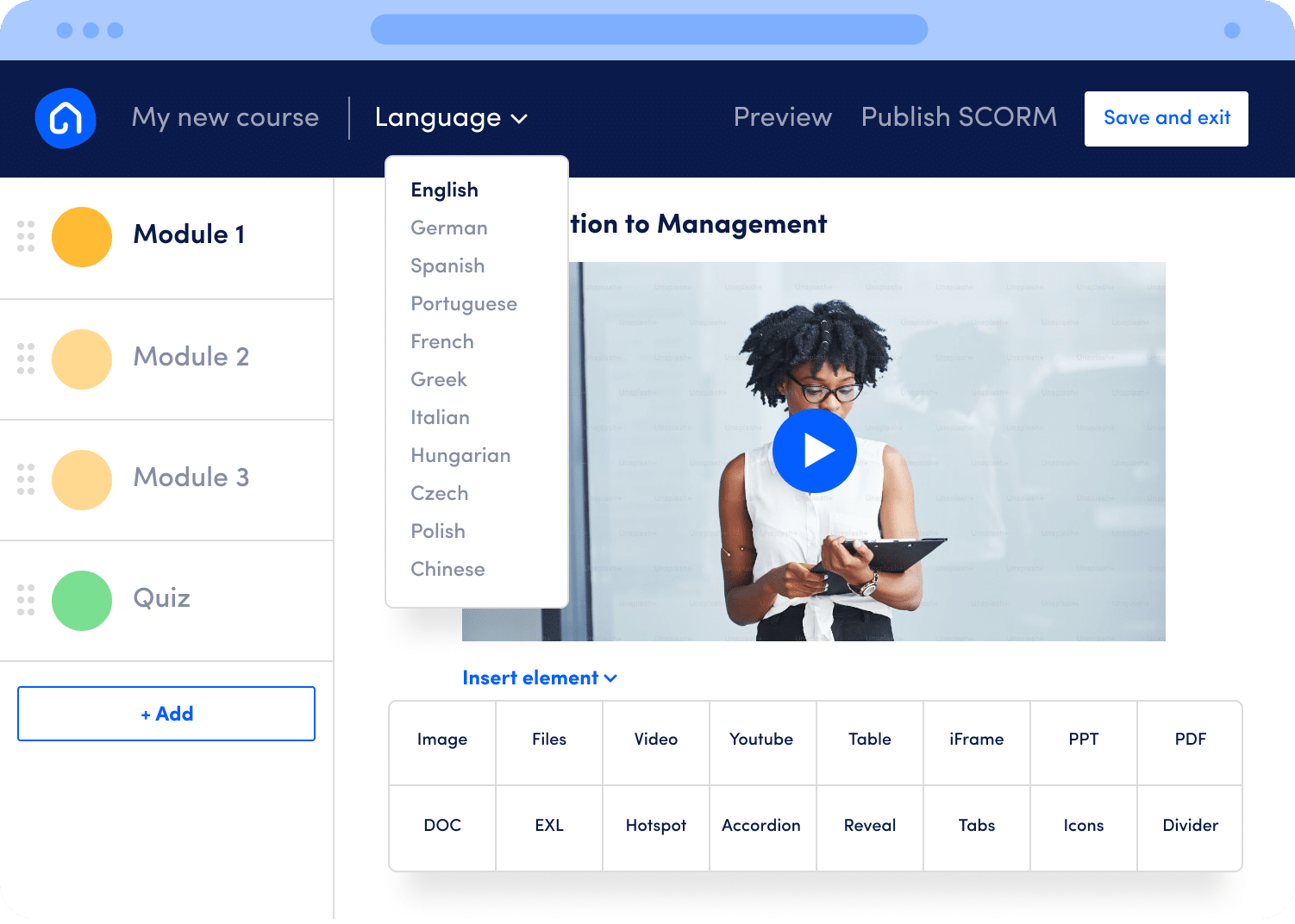Viewport: 1295px width, 924px height.
Task: Insert an Accordion element
Action: 761,826
